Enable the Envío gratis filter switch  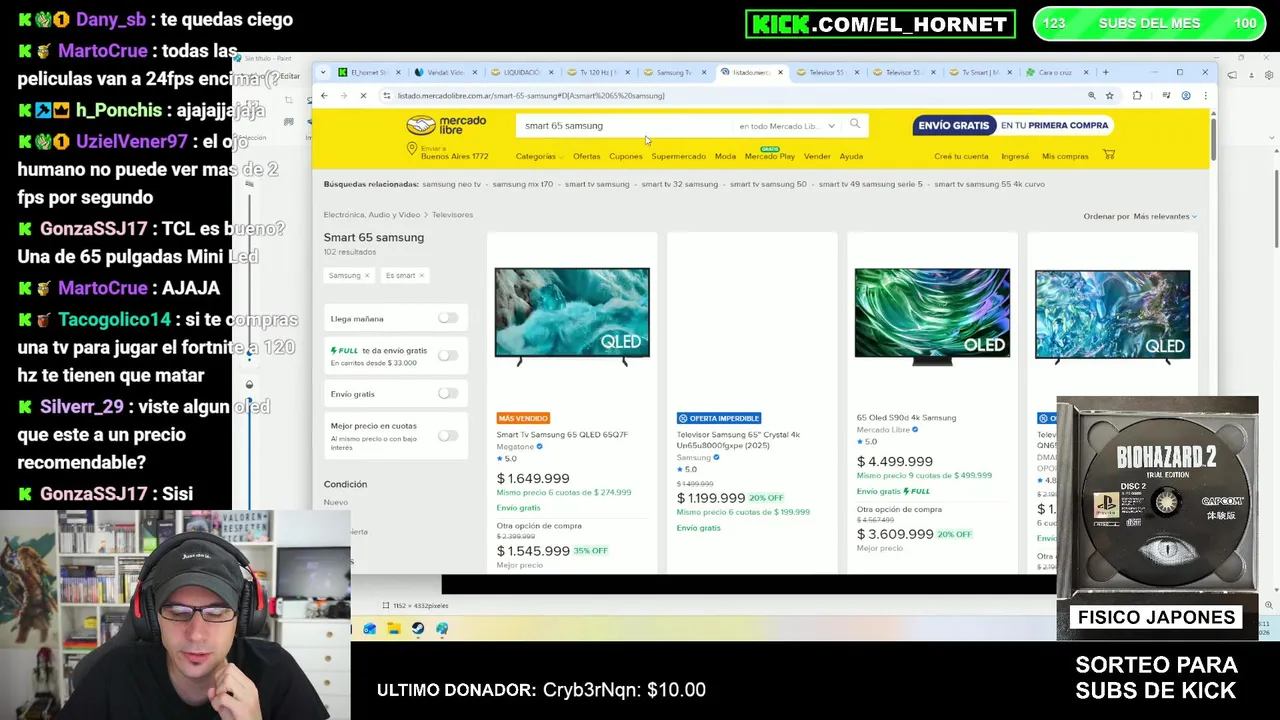(448, 394)
